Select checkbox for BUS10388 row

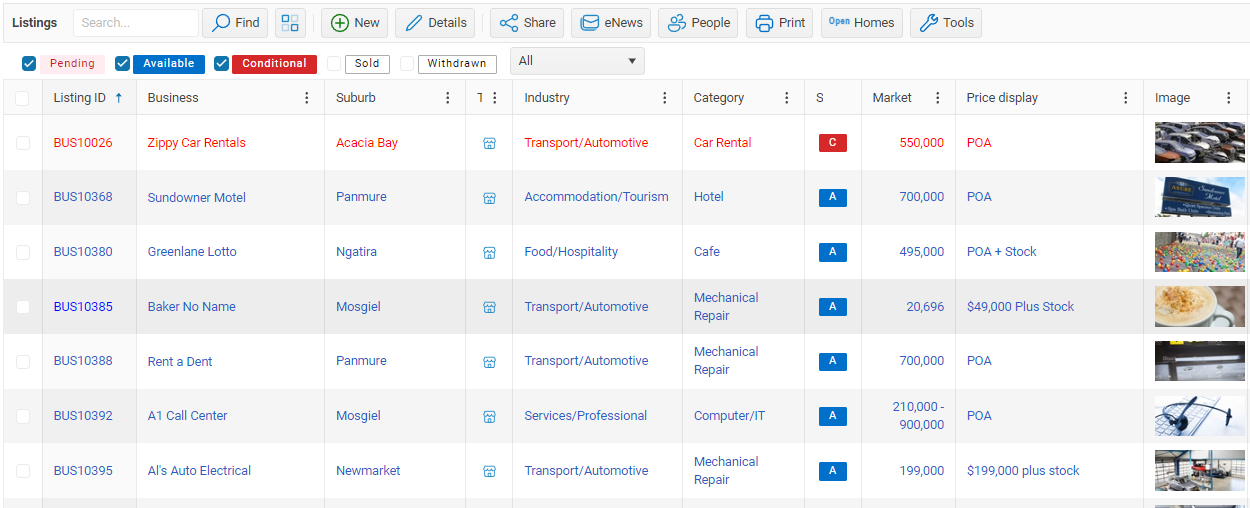pos(22,362)
